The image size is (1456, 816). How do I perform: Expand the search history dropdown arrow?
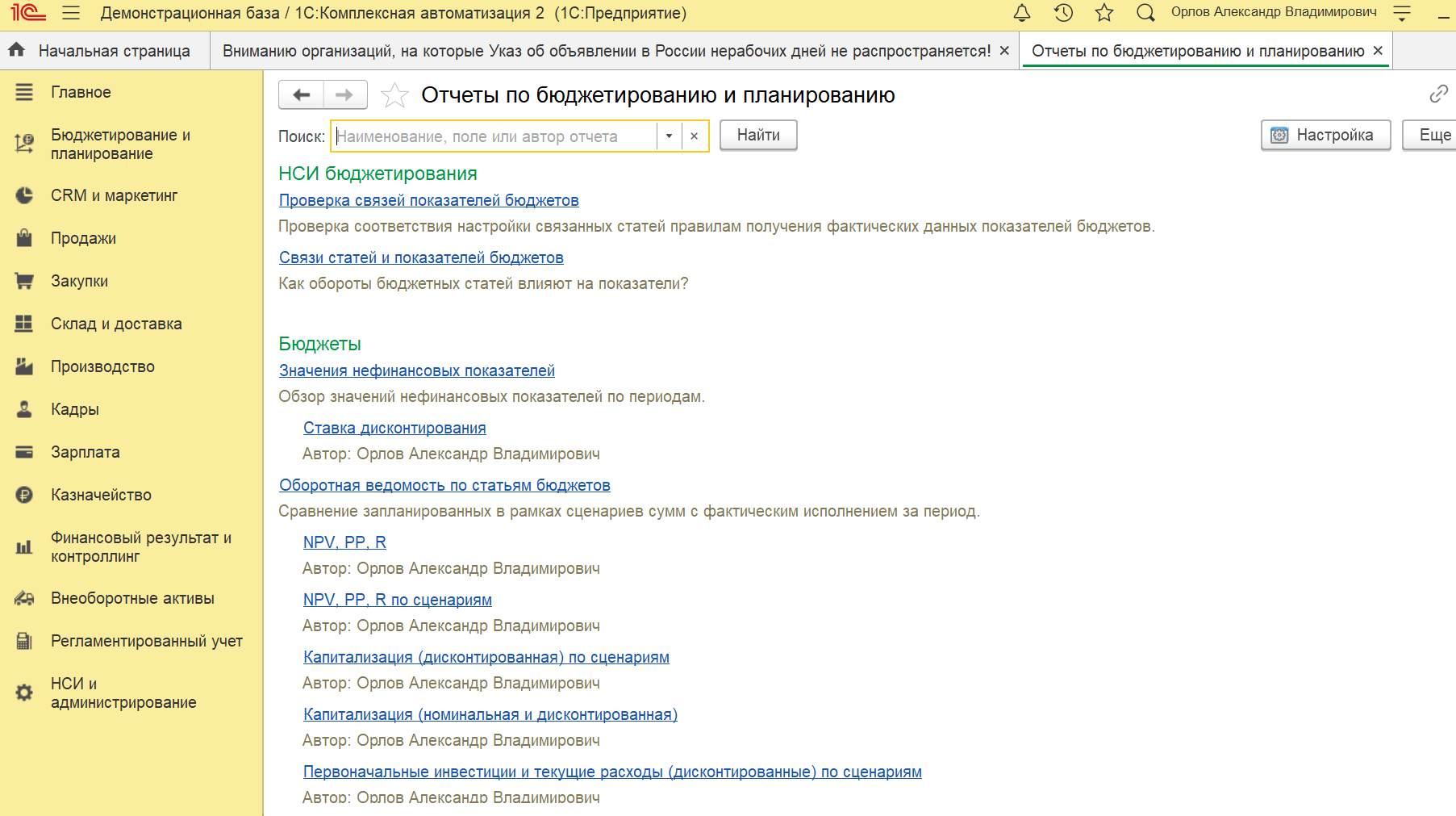pos(669,136)
